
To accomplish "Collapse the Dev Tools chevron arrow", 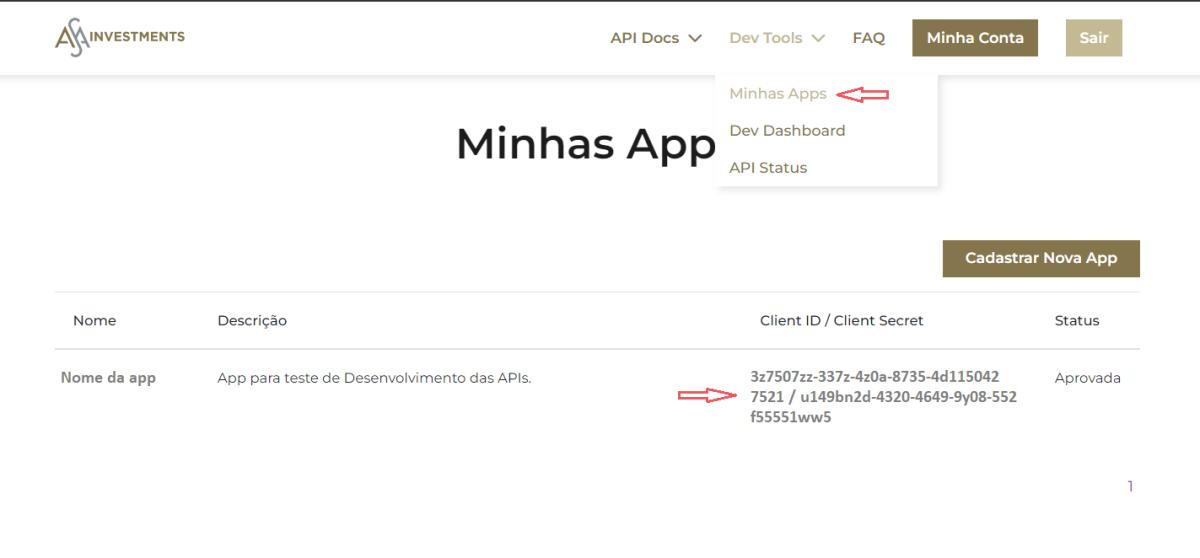I will [x=818, y=38].
